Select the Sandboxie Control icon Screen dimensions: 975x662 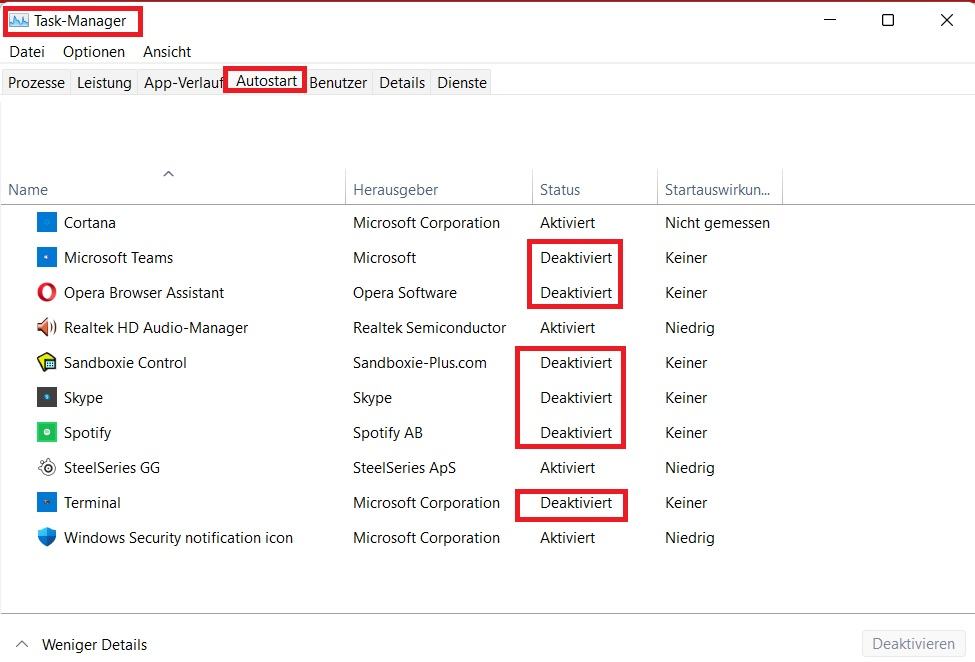47,362
